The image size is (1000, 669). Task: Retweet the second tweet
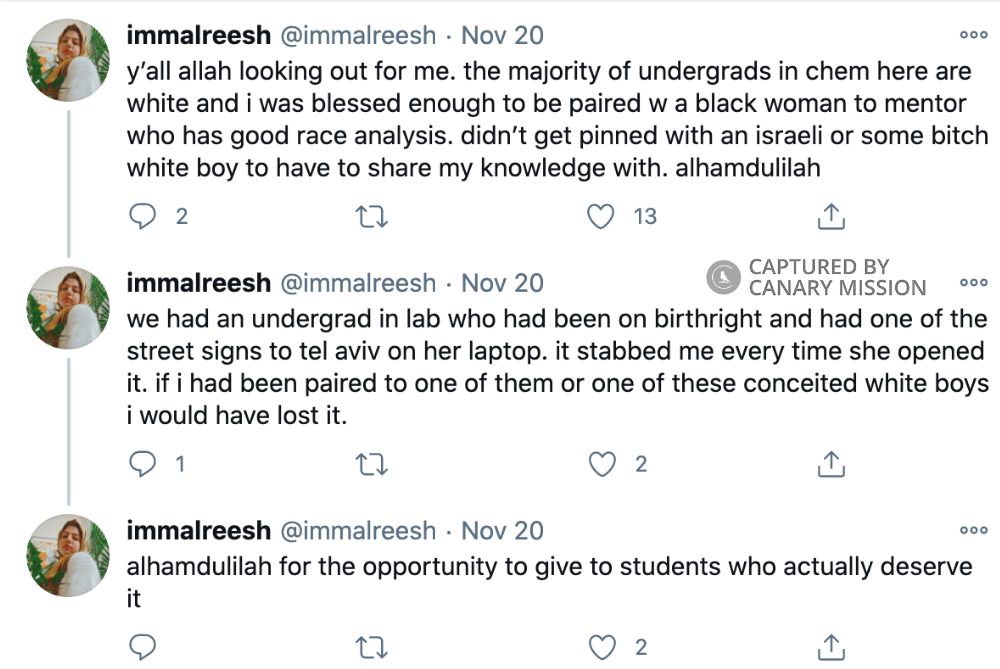click(x=372, y=463)
